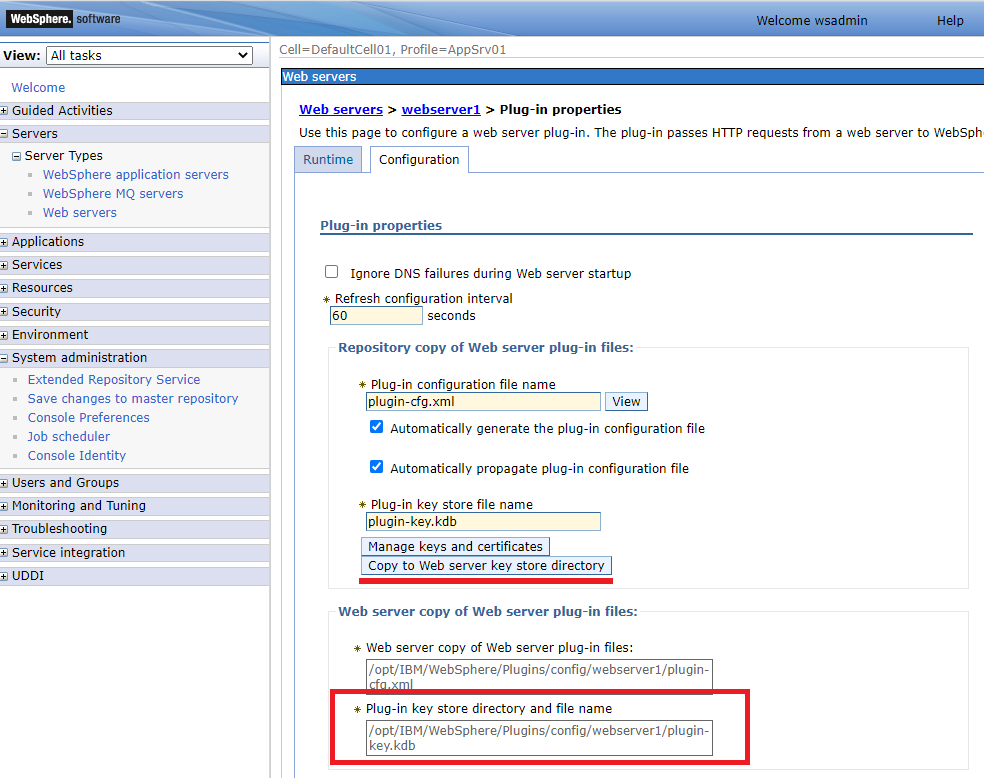This screenshot has width=984, height=778.
Task: Collapse the Servers section
Action: pyautogui.click(x=4, y=134)
